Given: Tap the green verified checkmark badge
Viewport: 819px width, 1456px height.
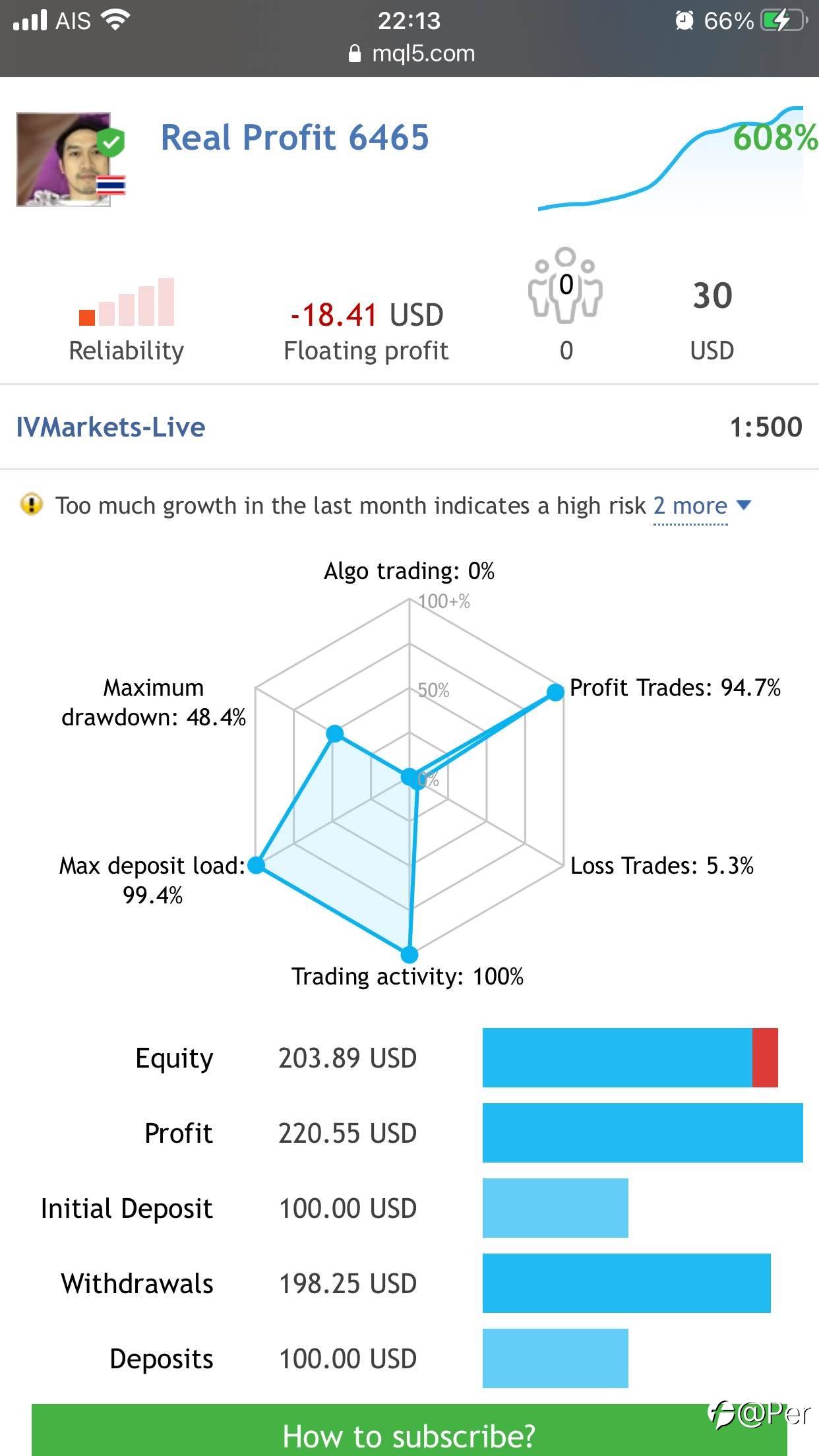Looking at the screenshot, I should pos(111,142).
